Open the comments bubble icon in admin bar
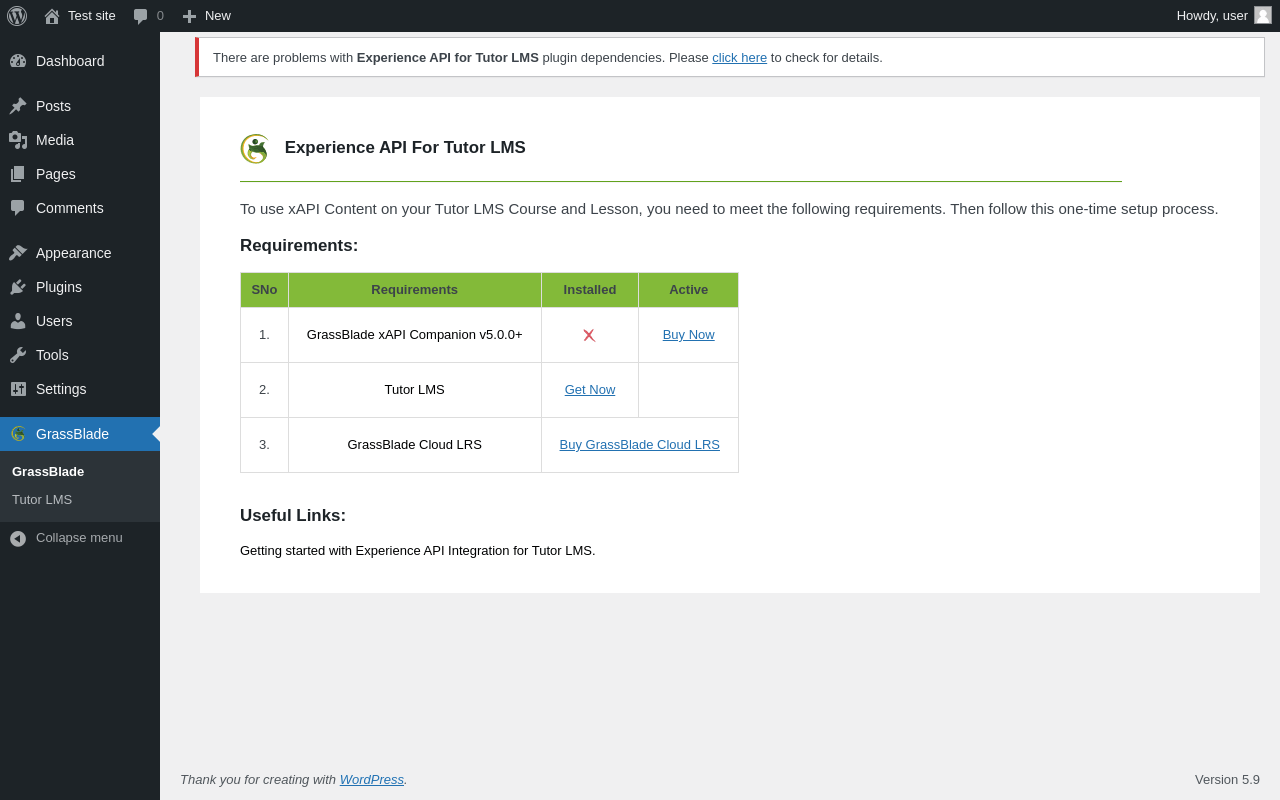 141,16
